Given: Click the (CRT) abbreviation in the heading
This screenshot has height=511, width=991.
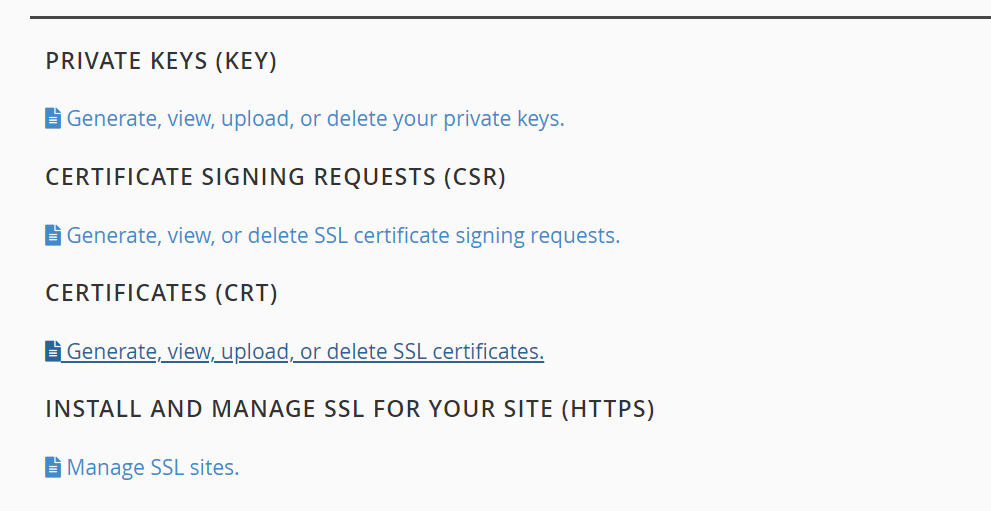Looking at the screenshot, I should click(245, 294).
